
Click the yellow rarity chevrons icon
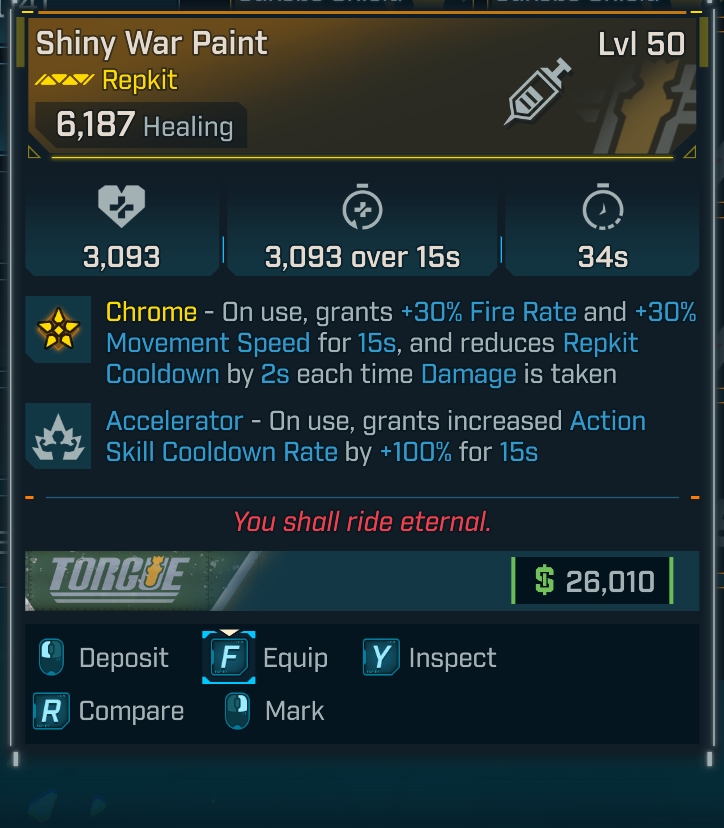click(64, 80)
